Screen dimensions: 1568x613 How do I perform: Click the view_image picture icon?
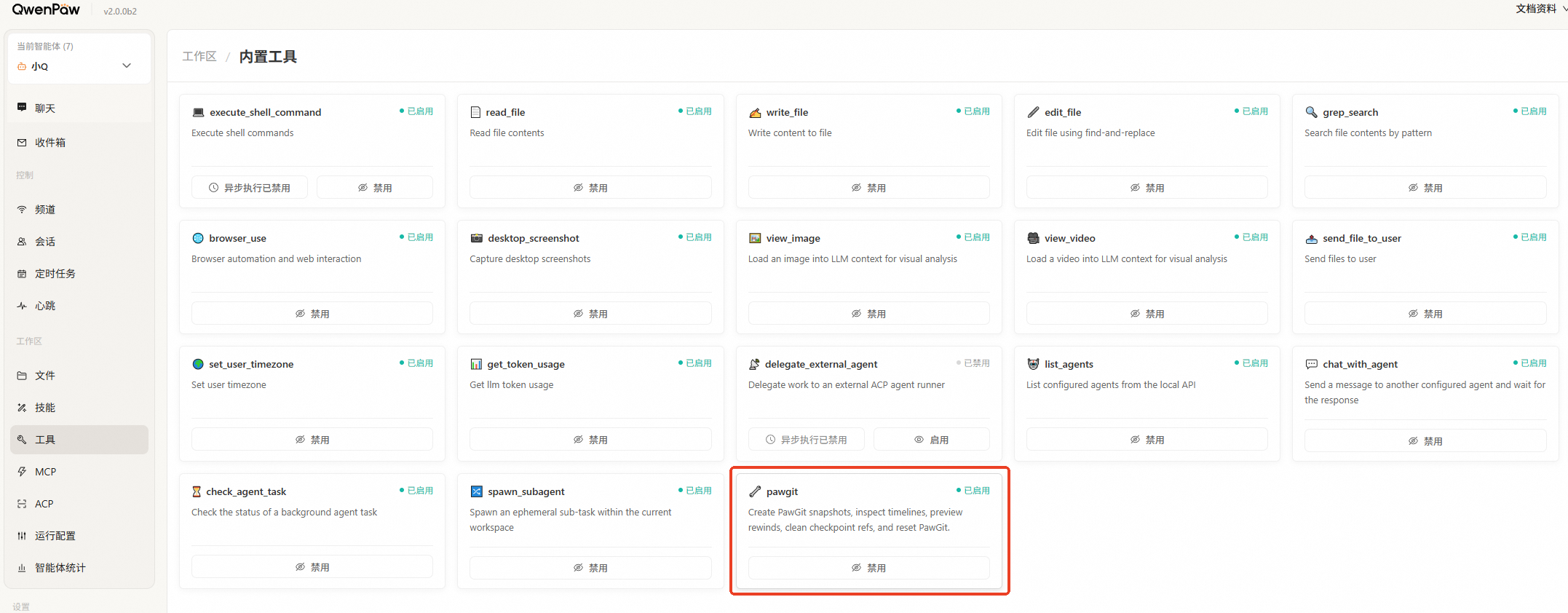[x=755, y=238]
